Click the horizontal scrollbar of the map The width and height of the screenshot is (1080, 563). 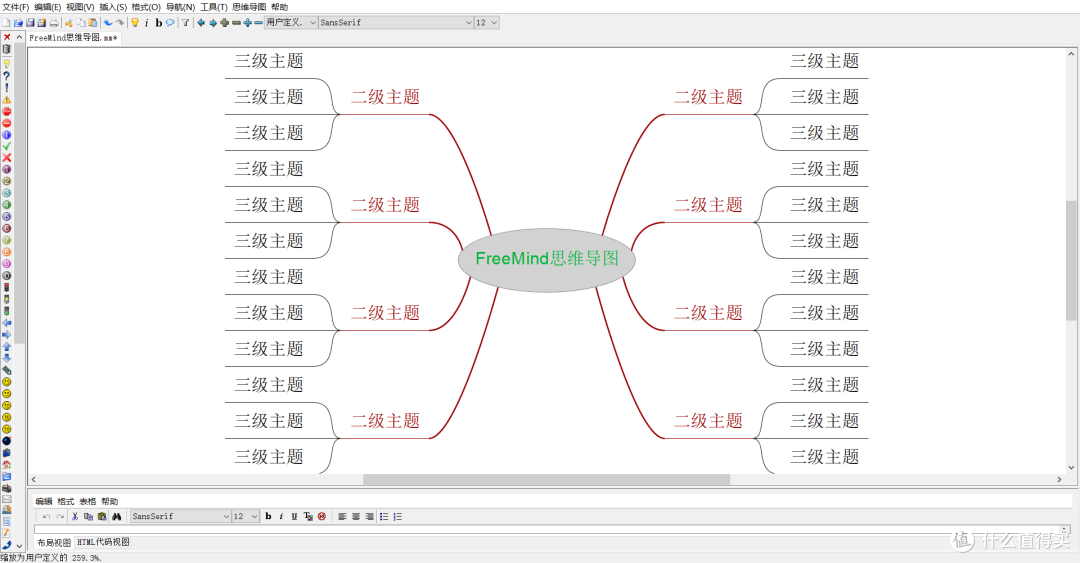click(x=546, y=479)
